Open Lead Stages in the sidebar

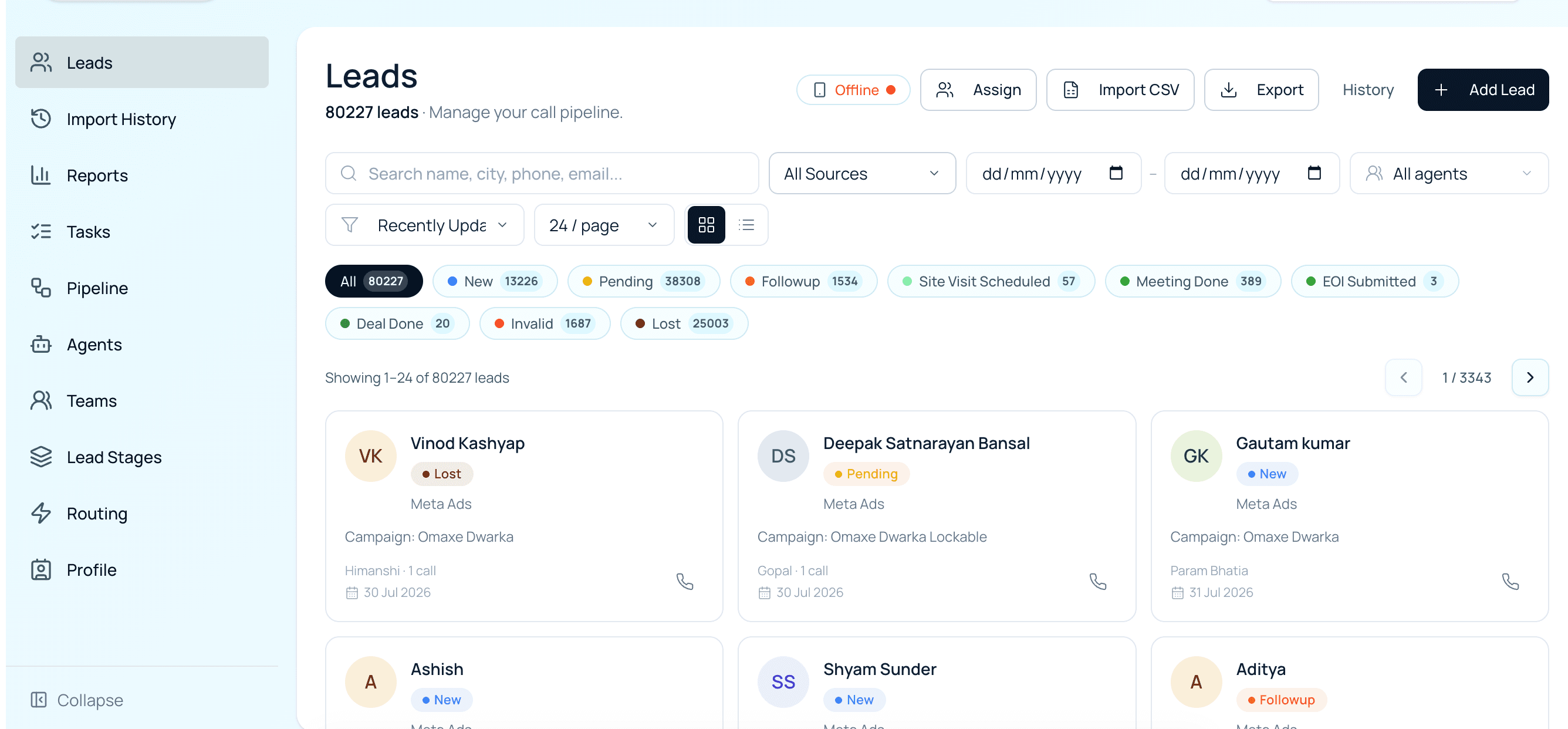pyautogui.click(x=142, y=457)
